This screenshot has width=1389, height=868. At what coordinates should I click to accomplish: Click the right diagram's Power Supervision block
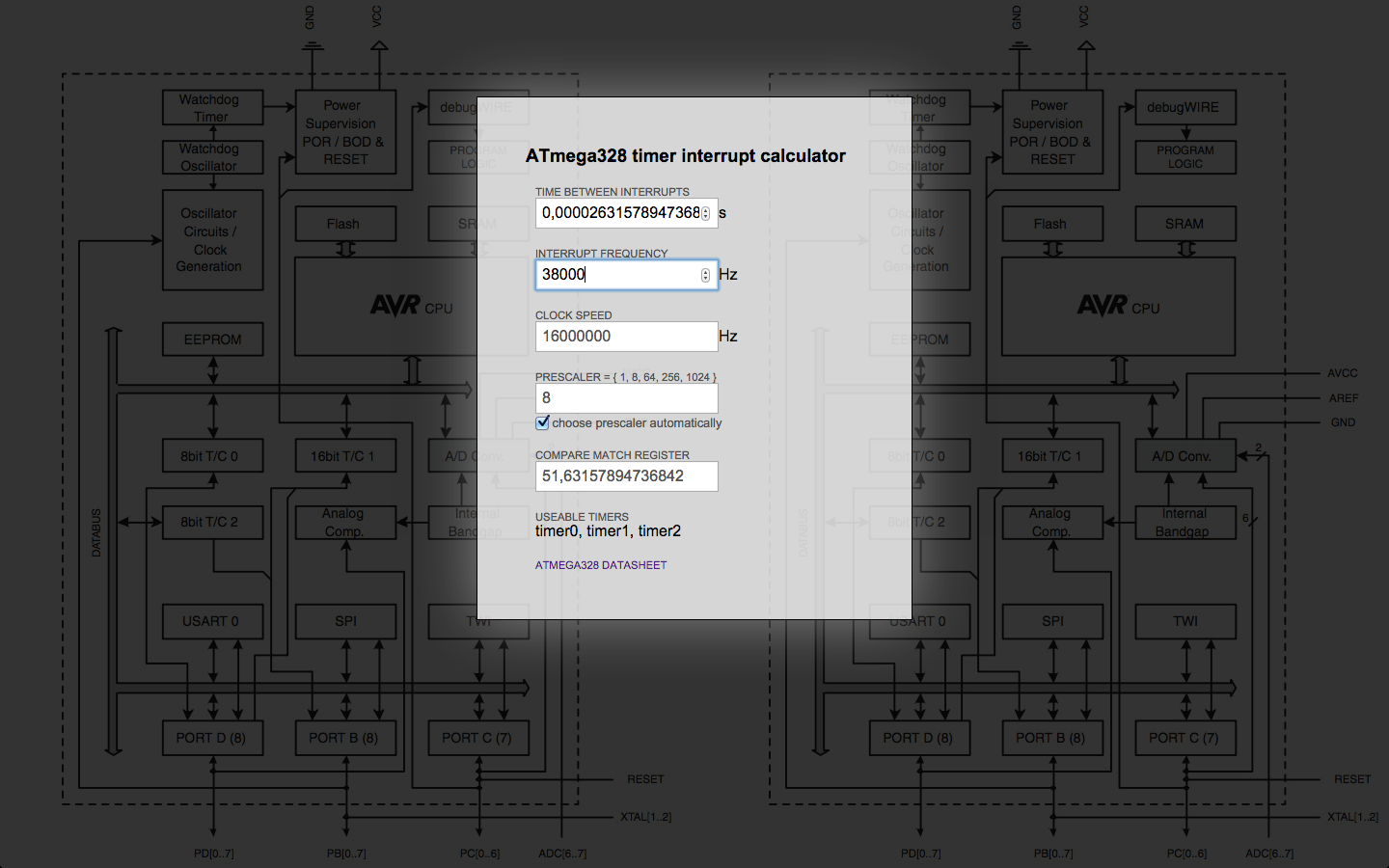click(1052, 132)
